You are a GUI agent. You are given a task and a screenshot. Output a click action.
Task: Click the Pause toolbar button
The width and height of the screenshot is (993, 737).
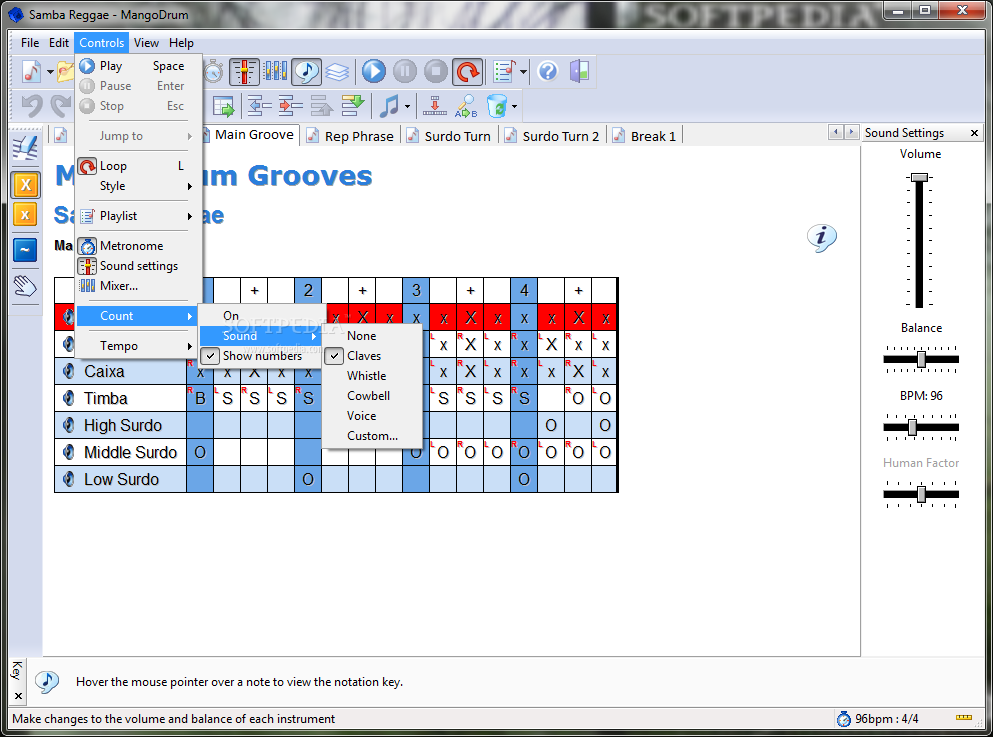click(405, 72)
